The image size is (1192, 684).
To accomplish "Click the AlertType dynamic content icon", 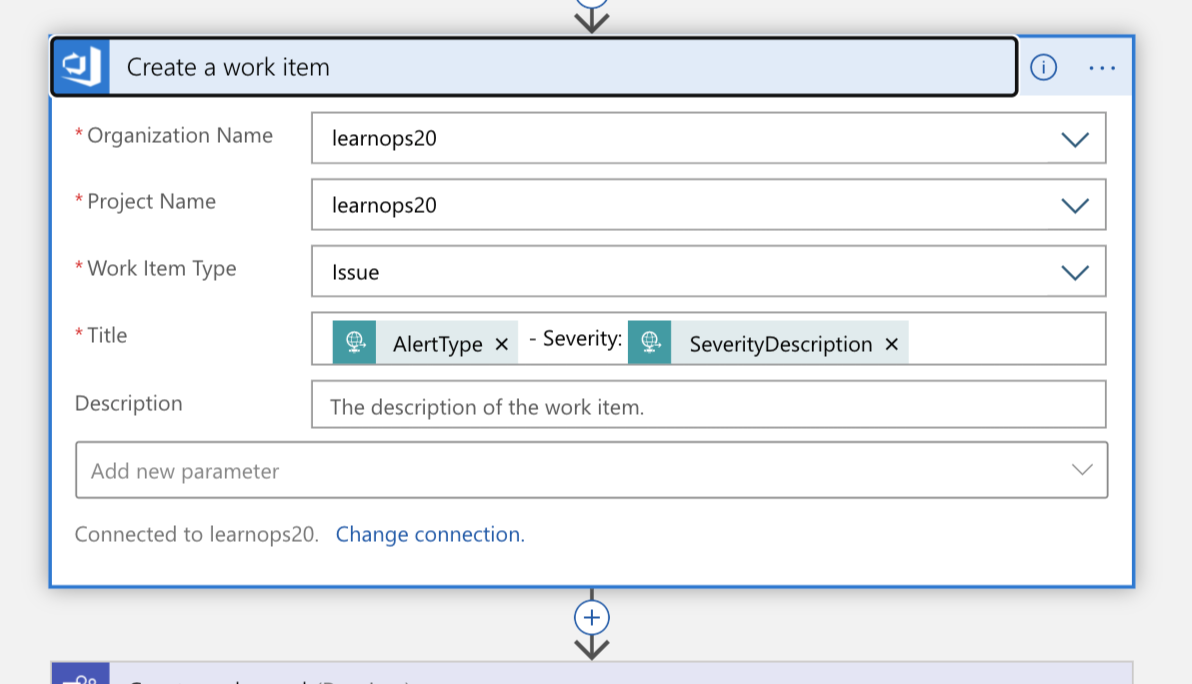I will (x=354, y=342).
